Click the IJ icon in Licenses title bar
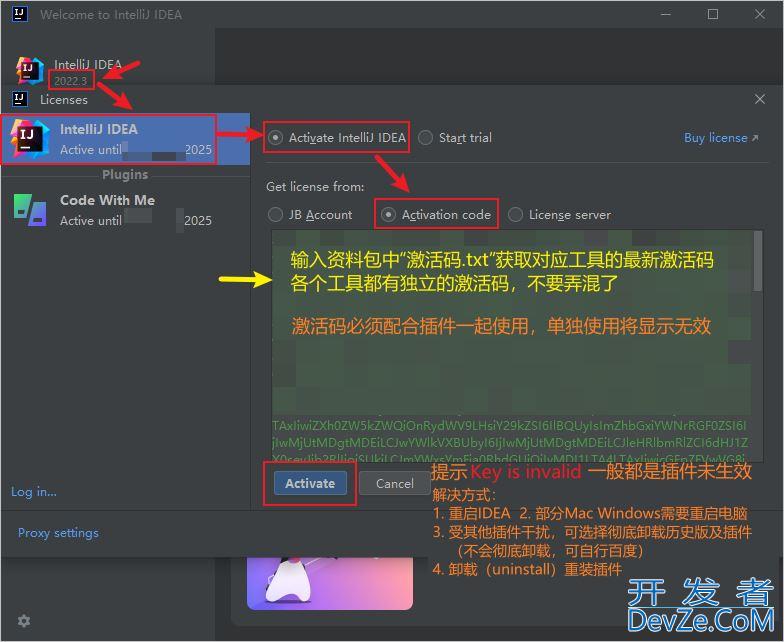784x642 pixels. coord(19,98)
